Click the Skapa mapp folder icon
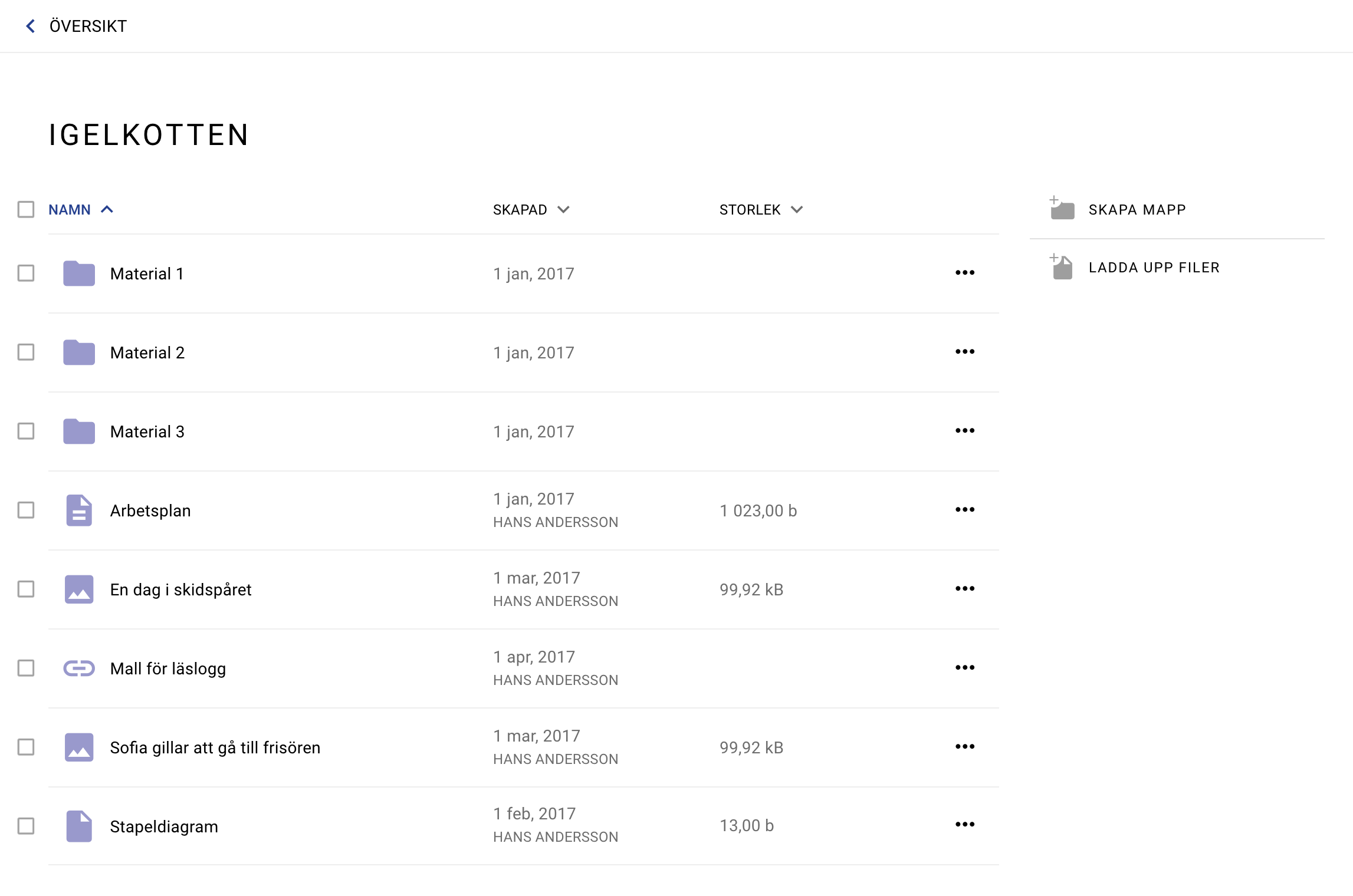 (1062, 209)
